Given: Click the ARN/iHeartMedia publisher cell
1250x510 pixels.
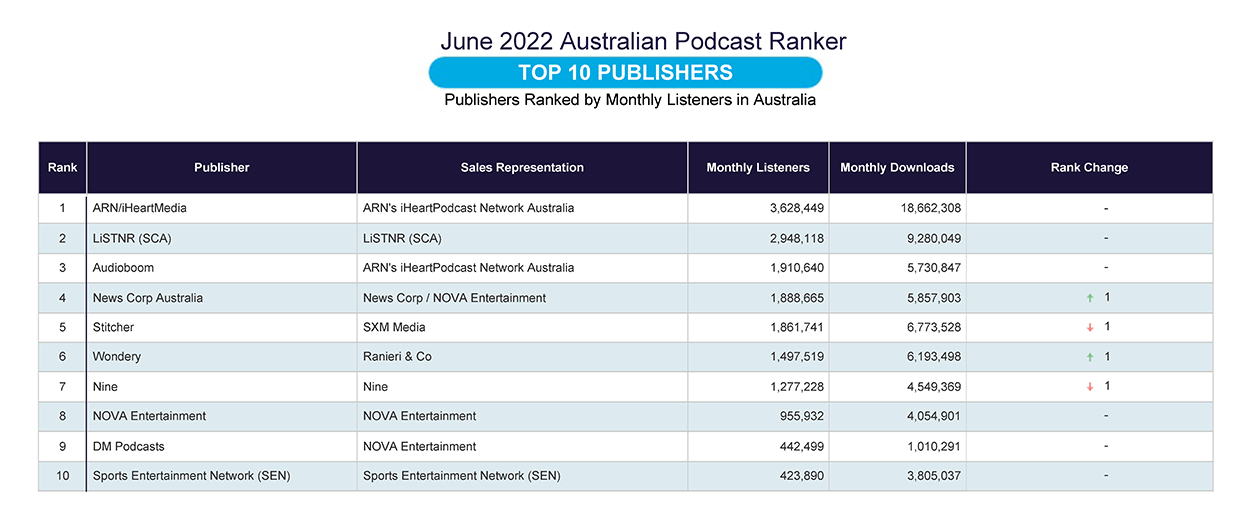Looking at the screenshot, I should 222,208.
